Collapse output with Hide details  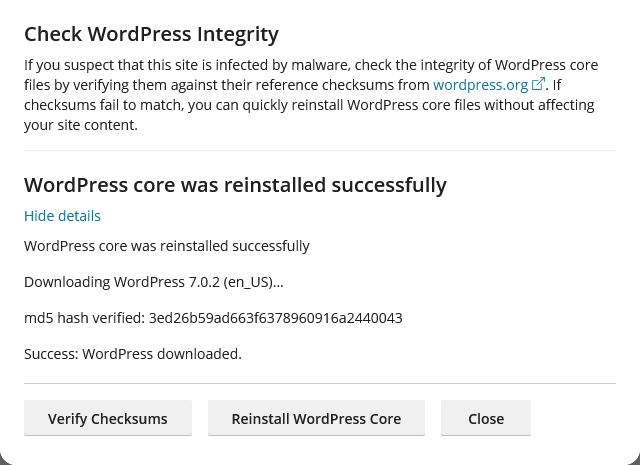(62, 216)
